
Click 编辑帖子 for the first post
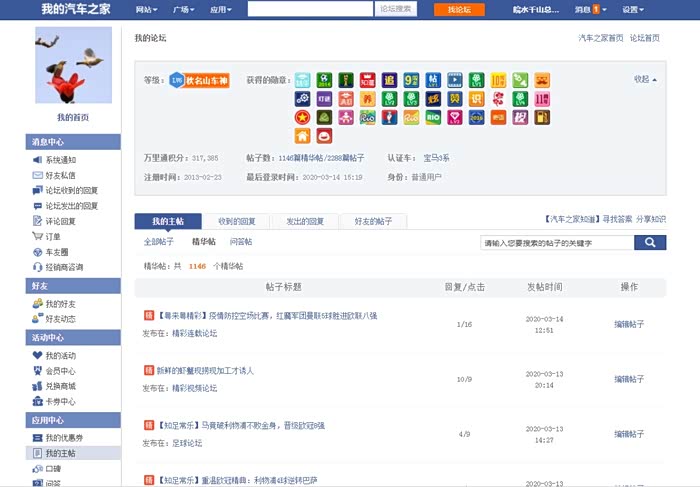[x=629, y=324]
